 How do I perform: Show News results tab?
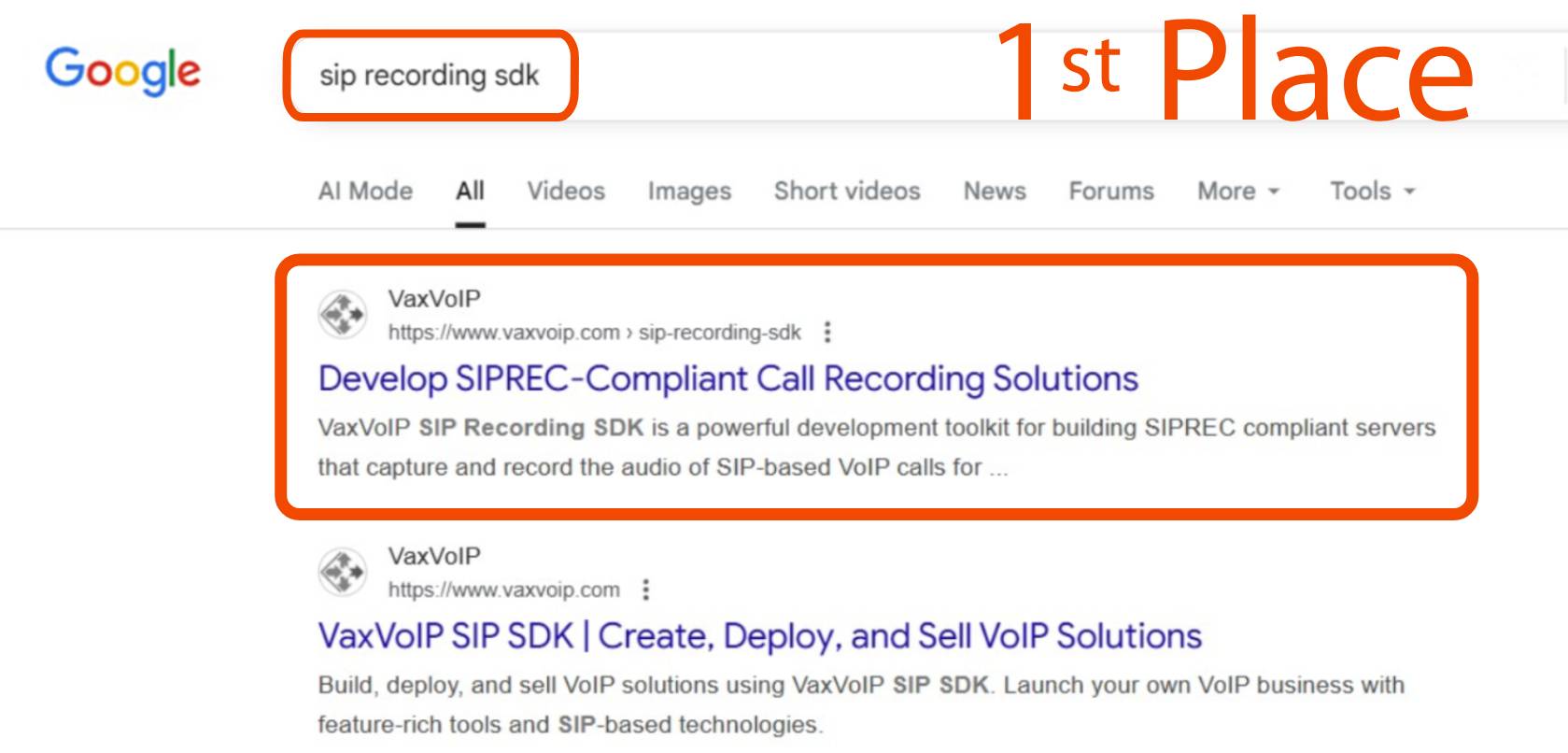[x=995, y=192]
